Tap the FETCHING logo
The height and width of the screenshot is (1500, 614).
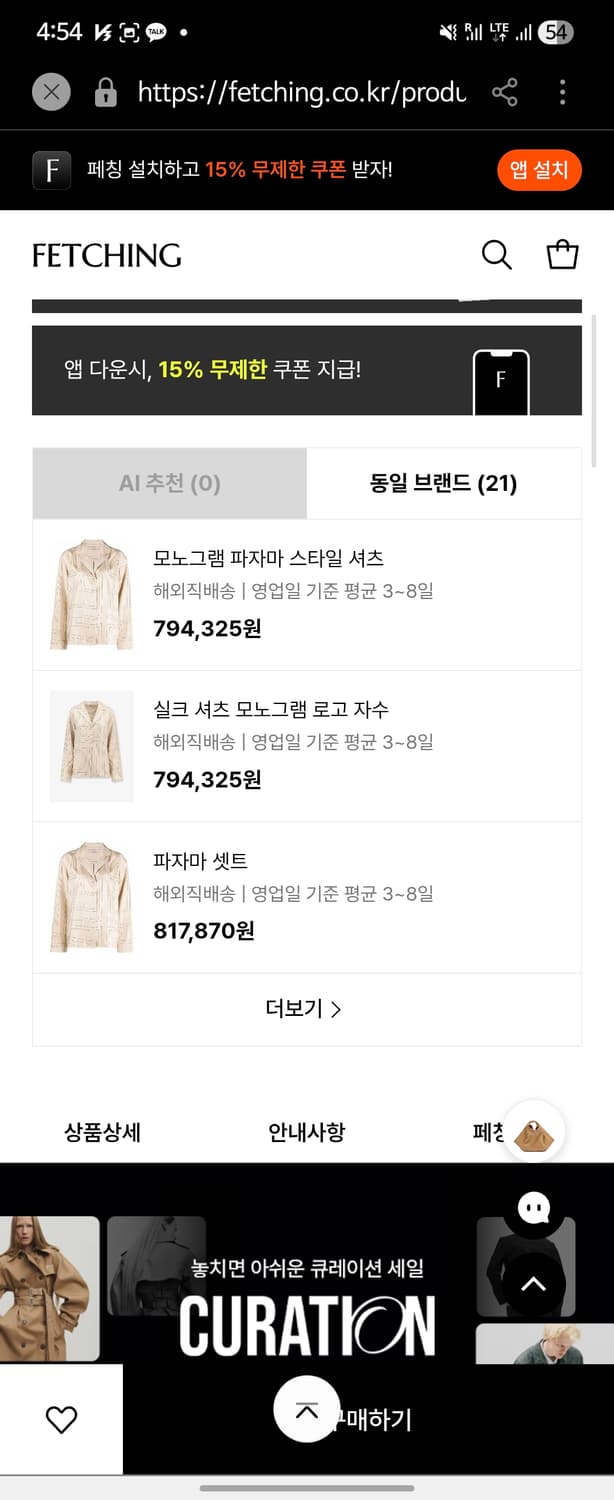click(106, 255)
